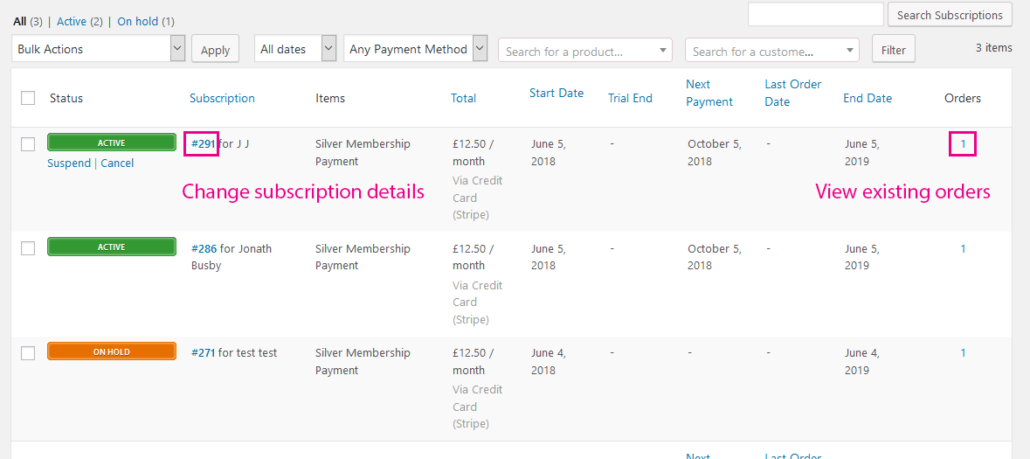Suspend subscription #291
1030x459 pixels.
click(68, 163)
